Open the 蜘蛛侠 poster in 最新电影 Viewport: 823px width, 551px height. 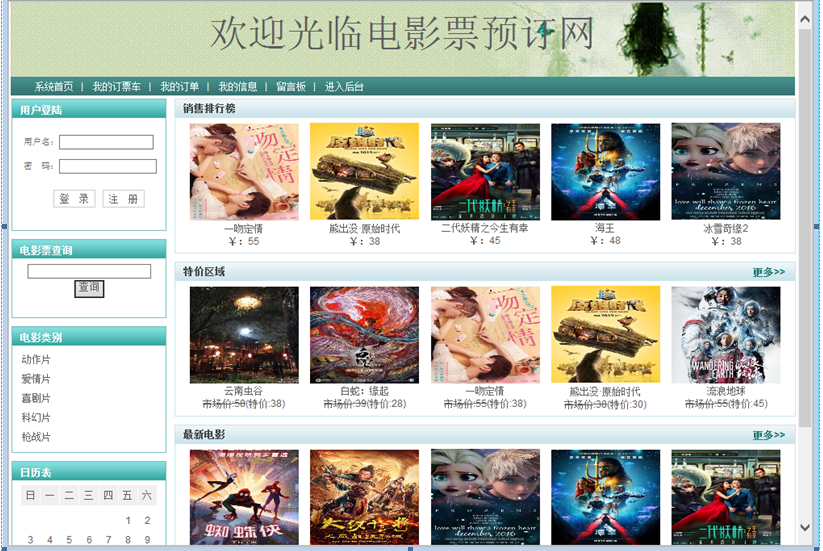tap(244, 497)
